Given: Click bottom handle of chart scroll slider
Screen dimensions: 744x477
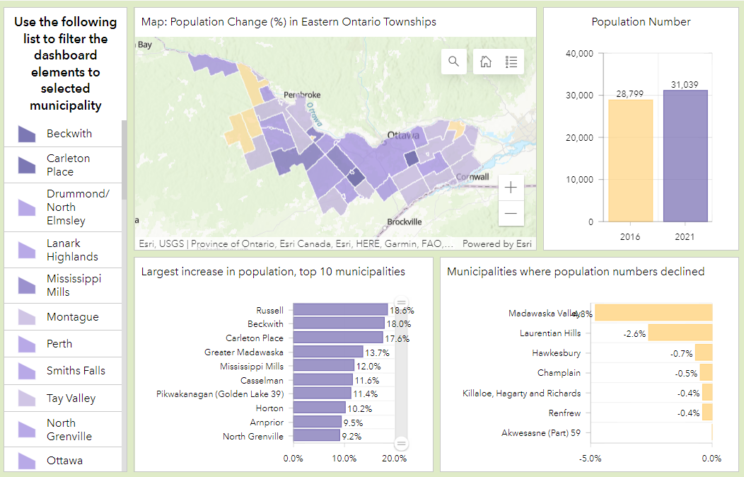Looking at the screenshot, I should point(401,443).
